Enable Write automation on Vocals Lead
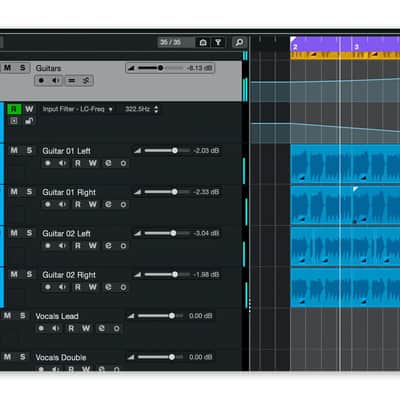This screenshot has height=400, width=400. click(x=86, y=328)
